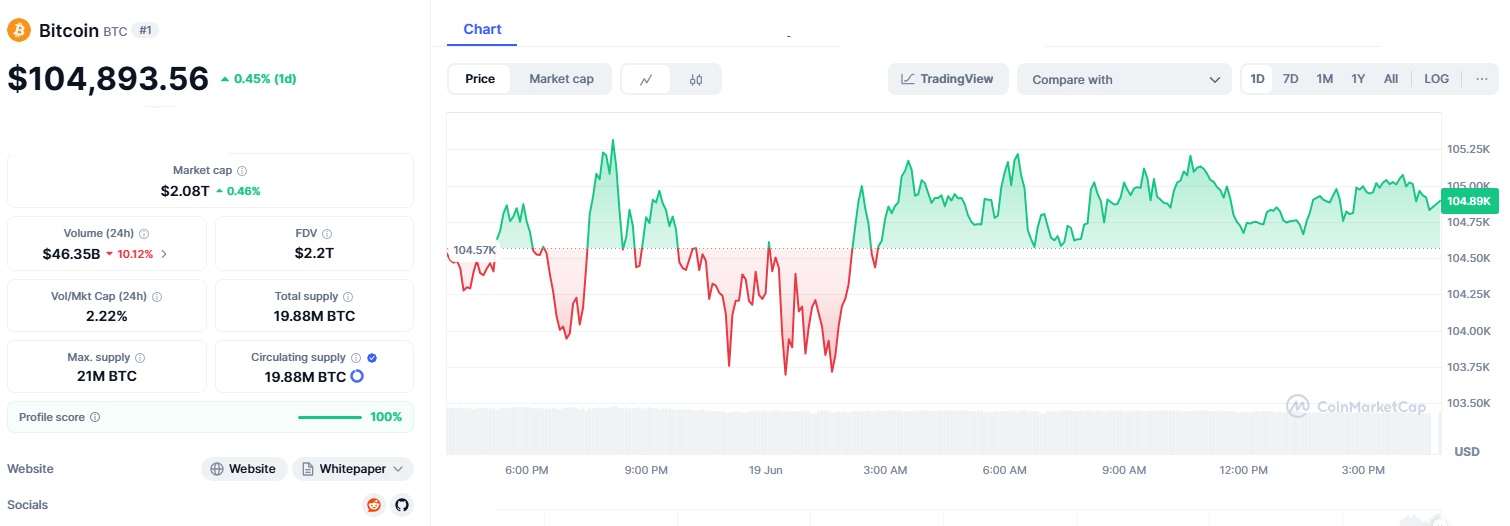Select the 7D time range
Screen dimensions: 1510x526
pyautogui.click(x=1290, y=79)
